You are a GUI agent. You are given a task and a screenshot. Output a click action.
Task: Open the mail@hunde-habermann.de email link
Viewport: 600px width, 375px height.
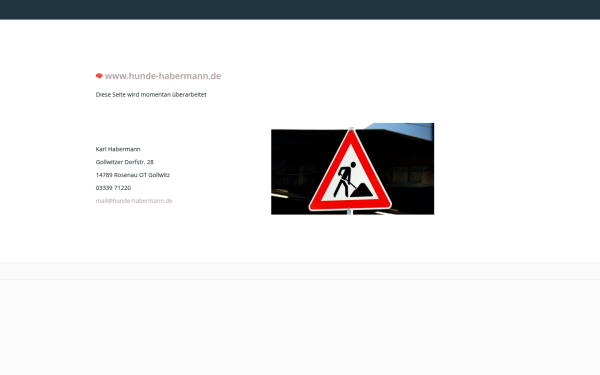[134, 201]
